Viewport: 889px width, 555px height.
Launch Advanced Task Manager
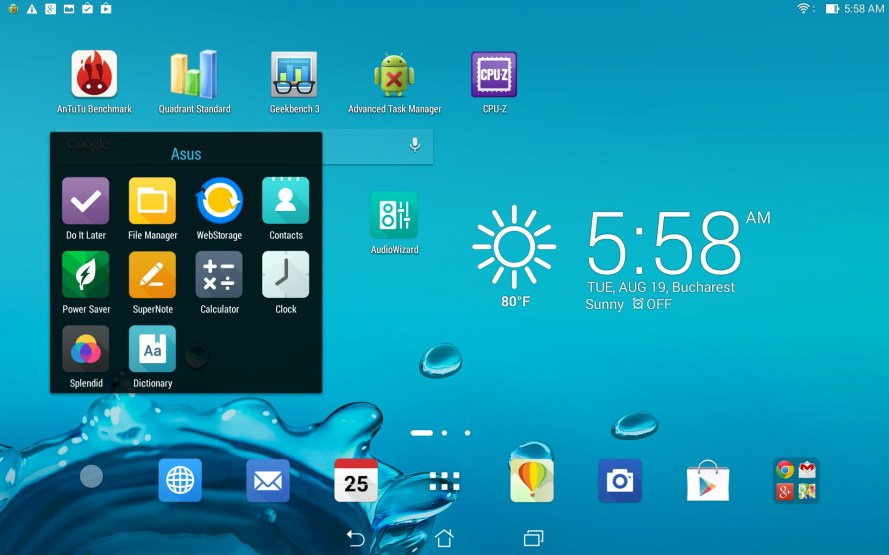[x=394, y=75]
